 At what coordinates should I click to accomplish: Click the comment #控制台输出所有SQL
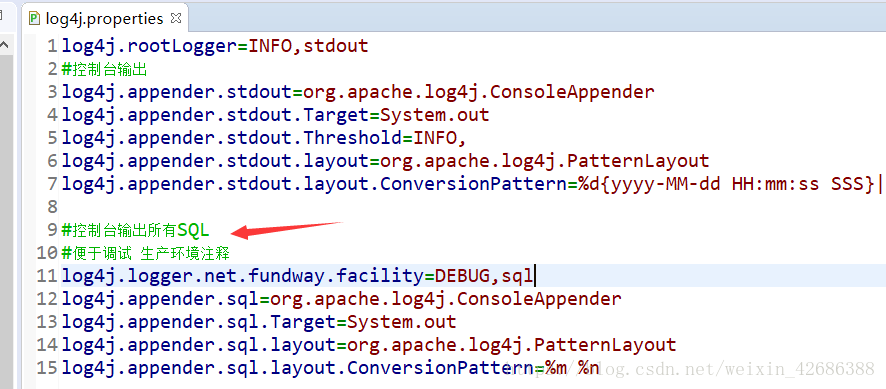coord(135,230)
